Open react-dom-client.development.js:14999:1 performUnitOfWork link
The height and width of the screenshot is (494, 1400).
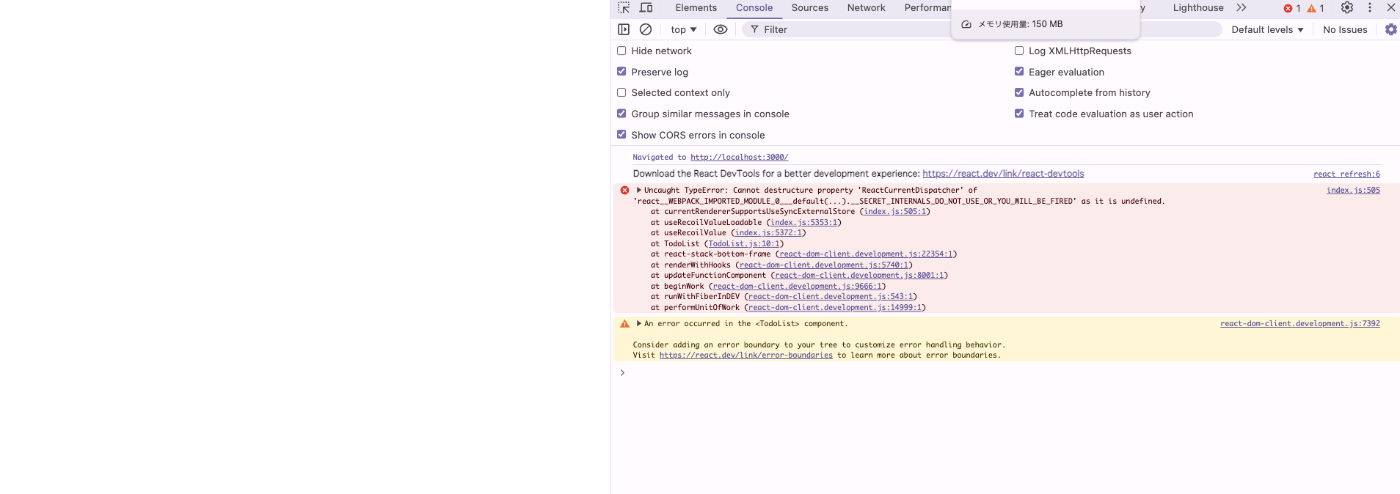(835, 307)
